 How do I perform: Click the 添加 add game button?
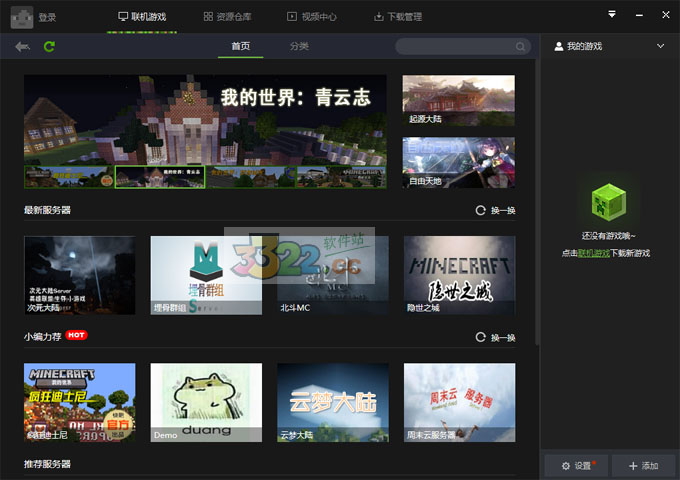(644, 466)
